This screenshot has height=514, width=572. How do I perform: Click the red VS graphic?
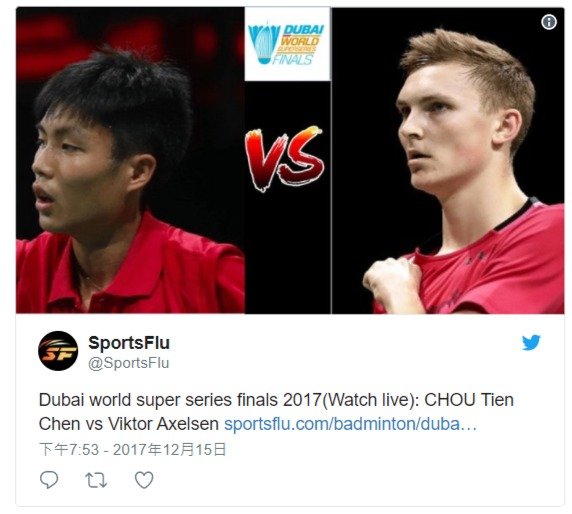click(x=285, y=158)
